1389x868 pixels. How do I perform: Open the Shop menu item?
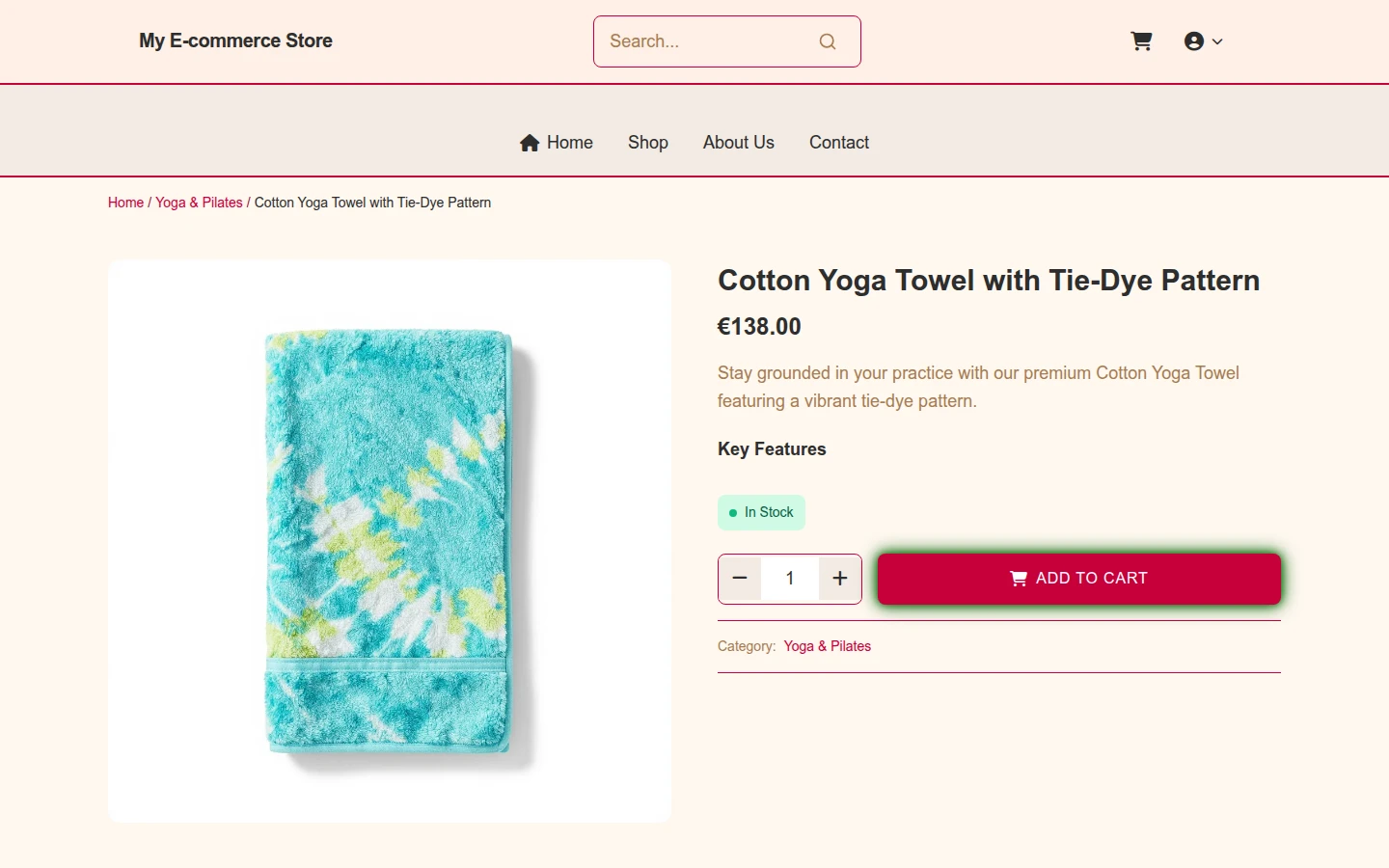coord(648,143)
